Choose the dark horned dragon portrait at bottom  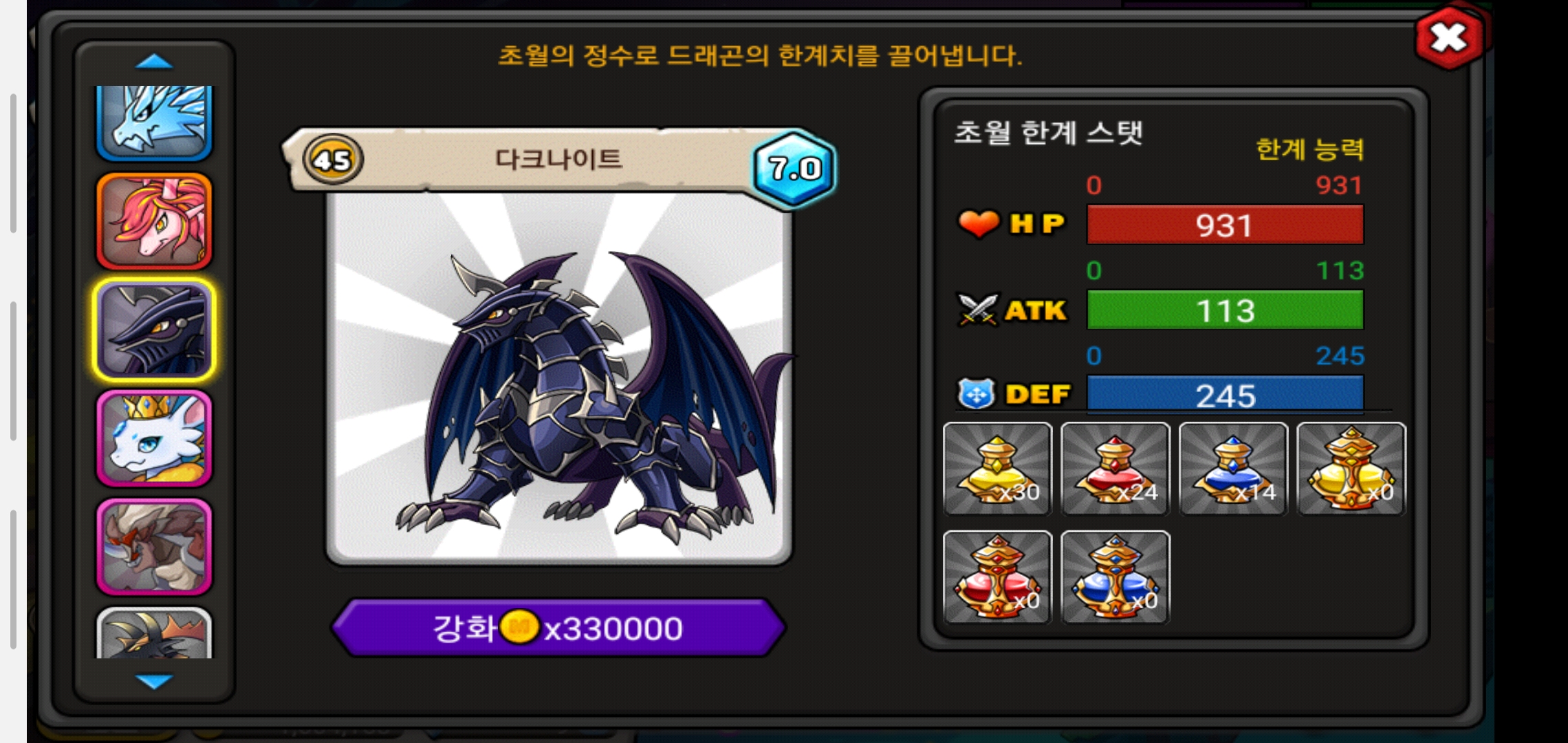154,633
